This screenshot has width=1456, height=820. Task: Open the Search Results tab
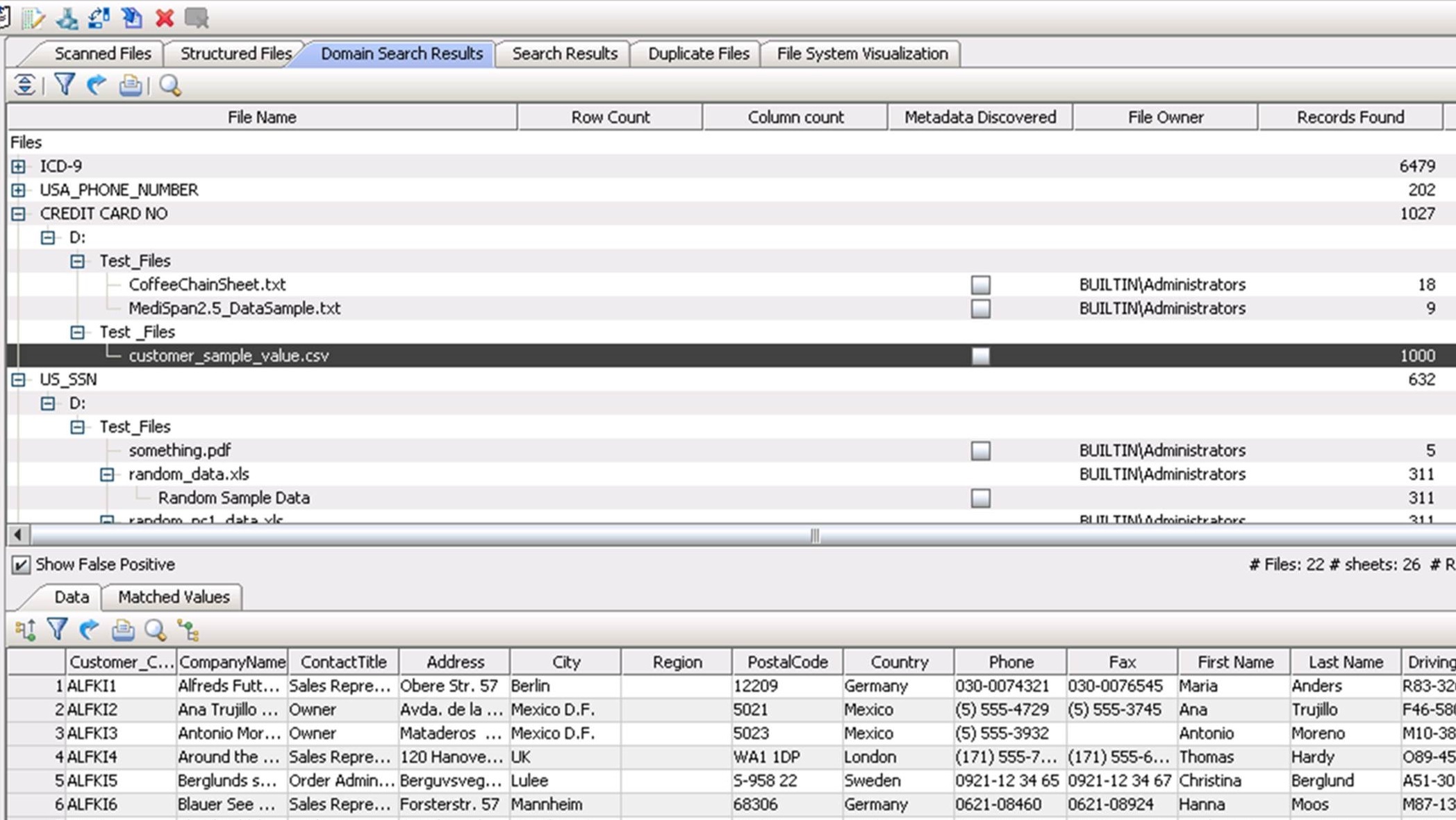click(565, 54)
